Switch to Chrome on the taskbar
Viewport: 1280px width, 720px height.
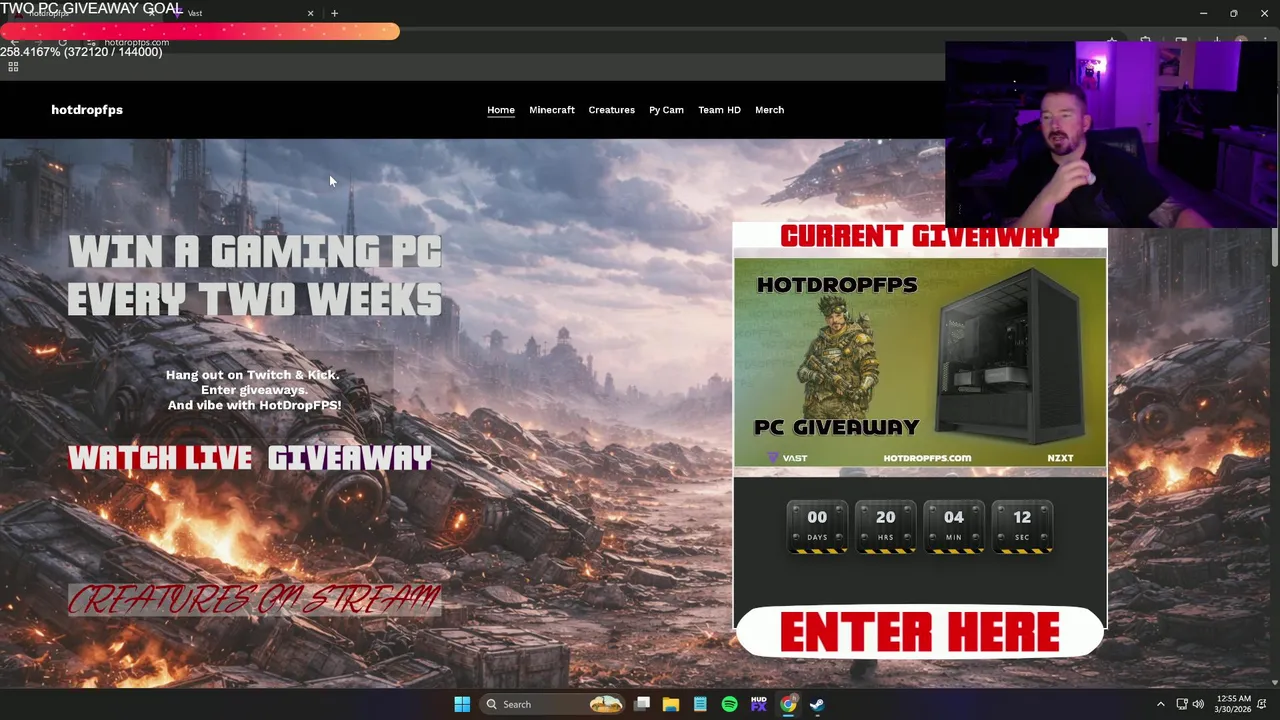pos(788,704)
